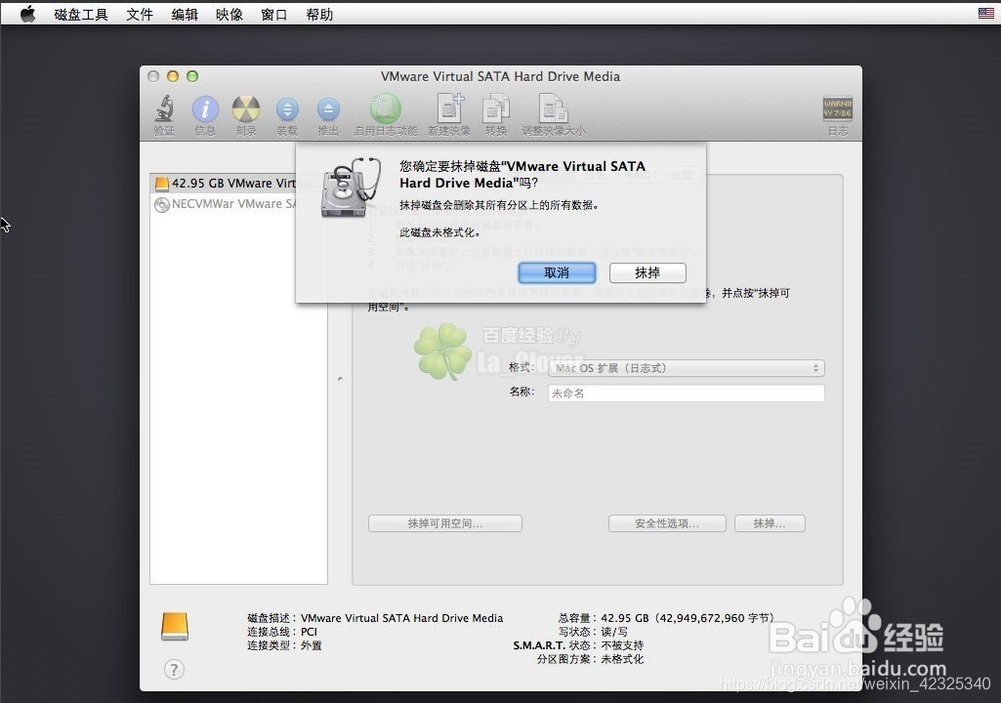Open the Format (格式) dropdown
Screen dimensions: 1001x703
(686, 368)
